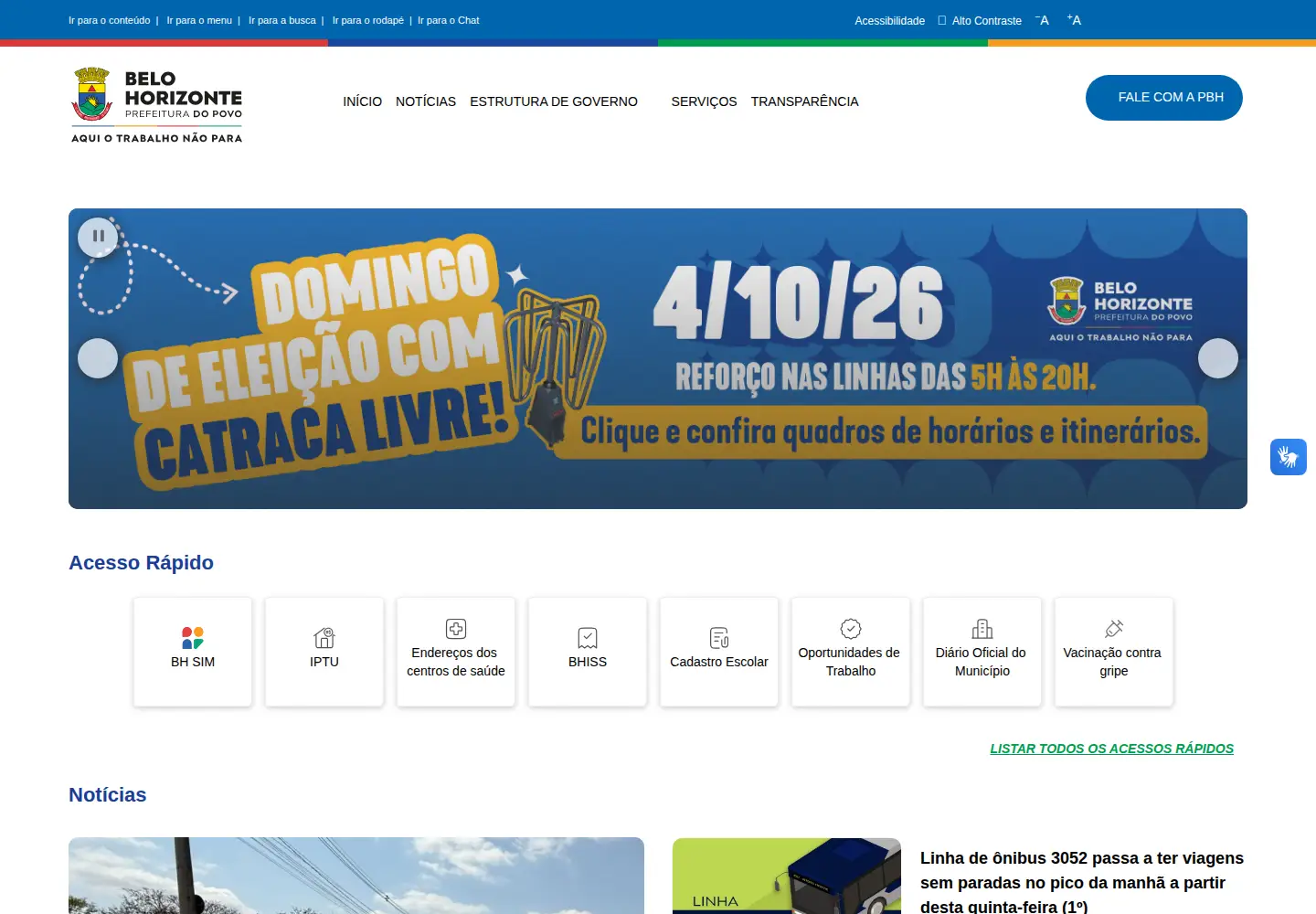
Task: Click the Oportunidades de Trabalho badge icon
Action: [x=851, y=629]
